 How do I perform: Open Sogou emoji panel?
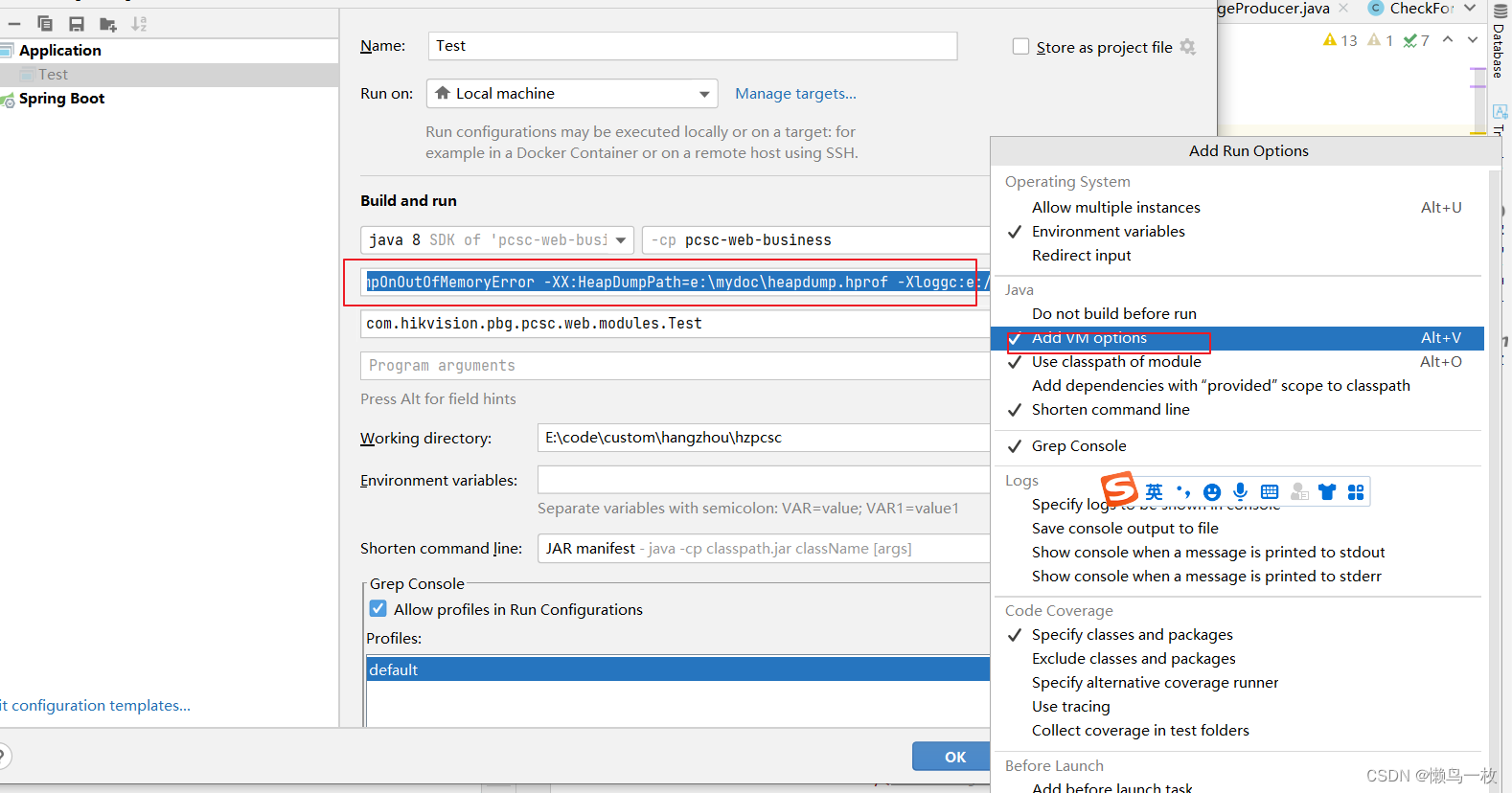(1212, 492)
